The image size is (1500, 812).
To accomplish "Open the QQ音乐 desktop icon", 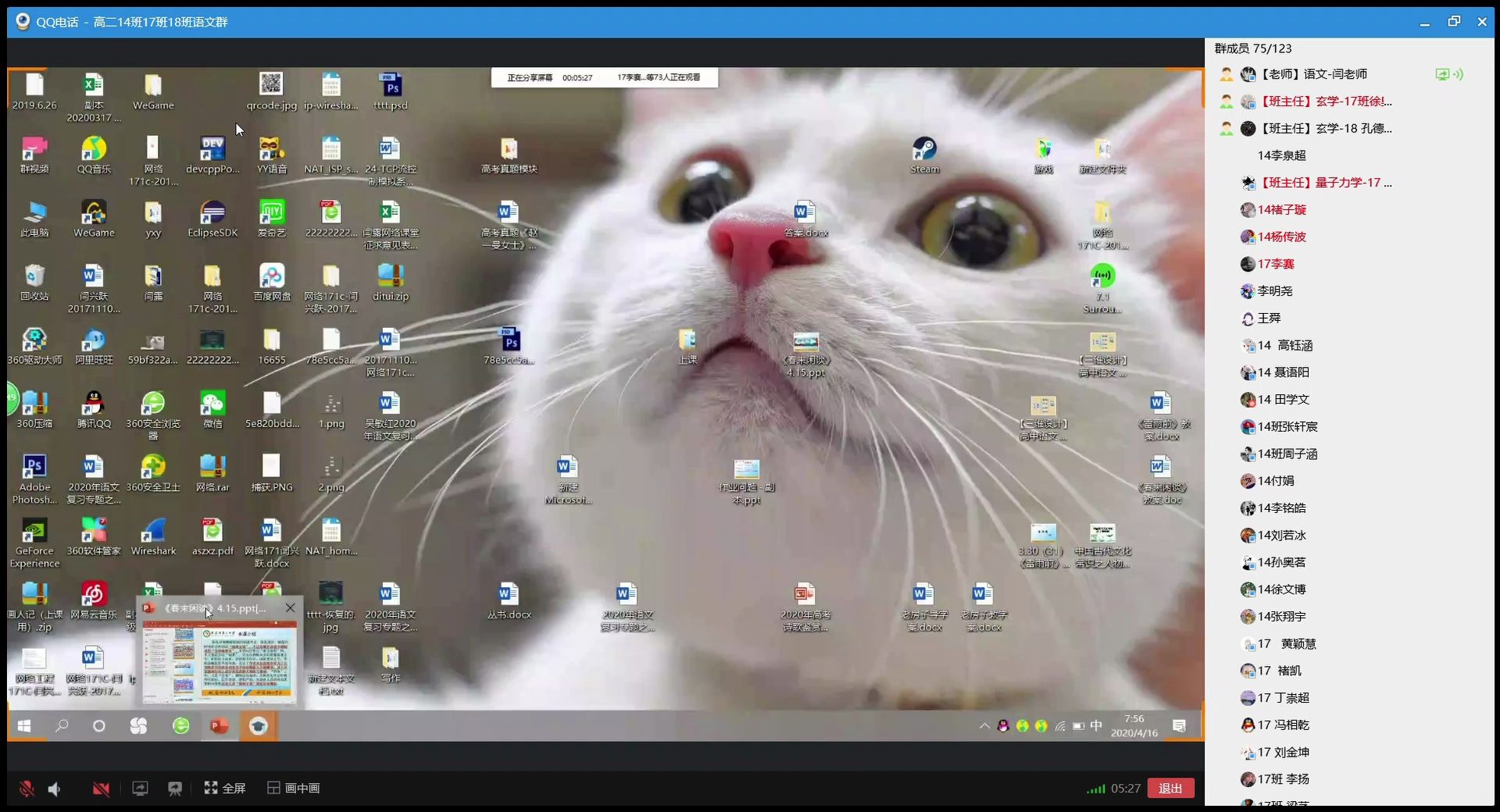I will (x=94, y=155).
